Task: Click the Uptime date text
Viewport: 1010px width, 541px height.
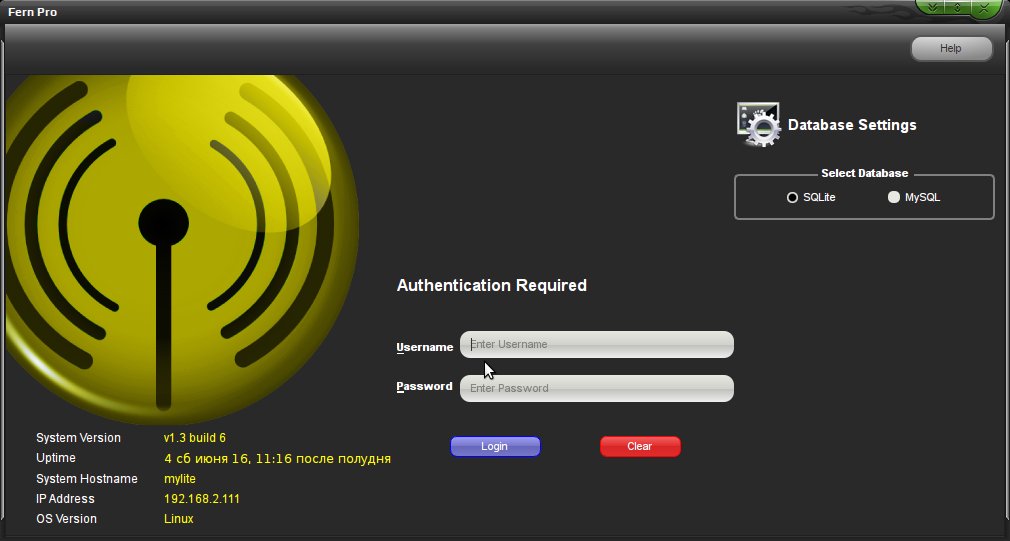Action: point(277,459)
